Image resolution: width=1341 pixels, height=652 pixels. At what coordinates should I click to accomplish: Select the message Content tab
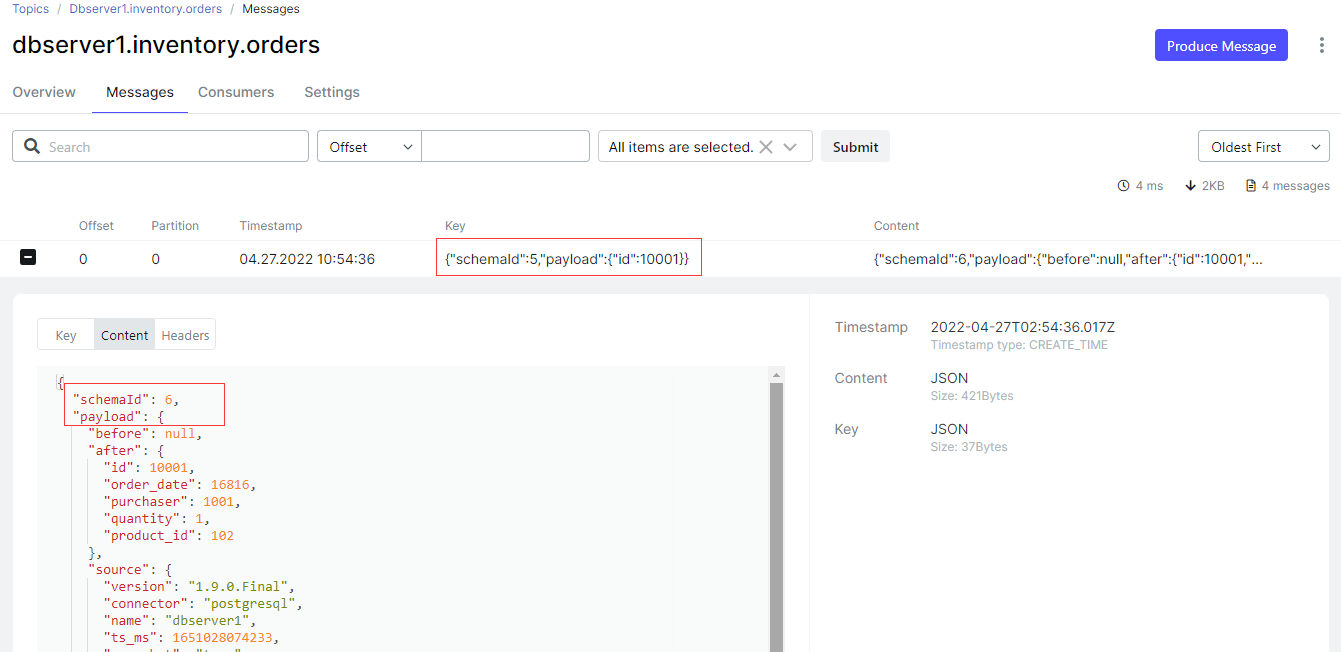(x=125, y=335)
